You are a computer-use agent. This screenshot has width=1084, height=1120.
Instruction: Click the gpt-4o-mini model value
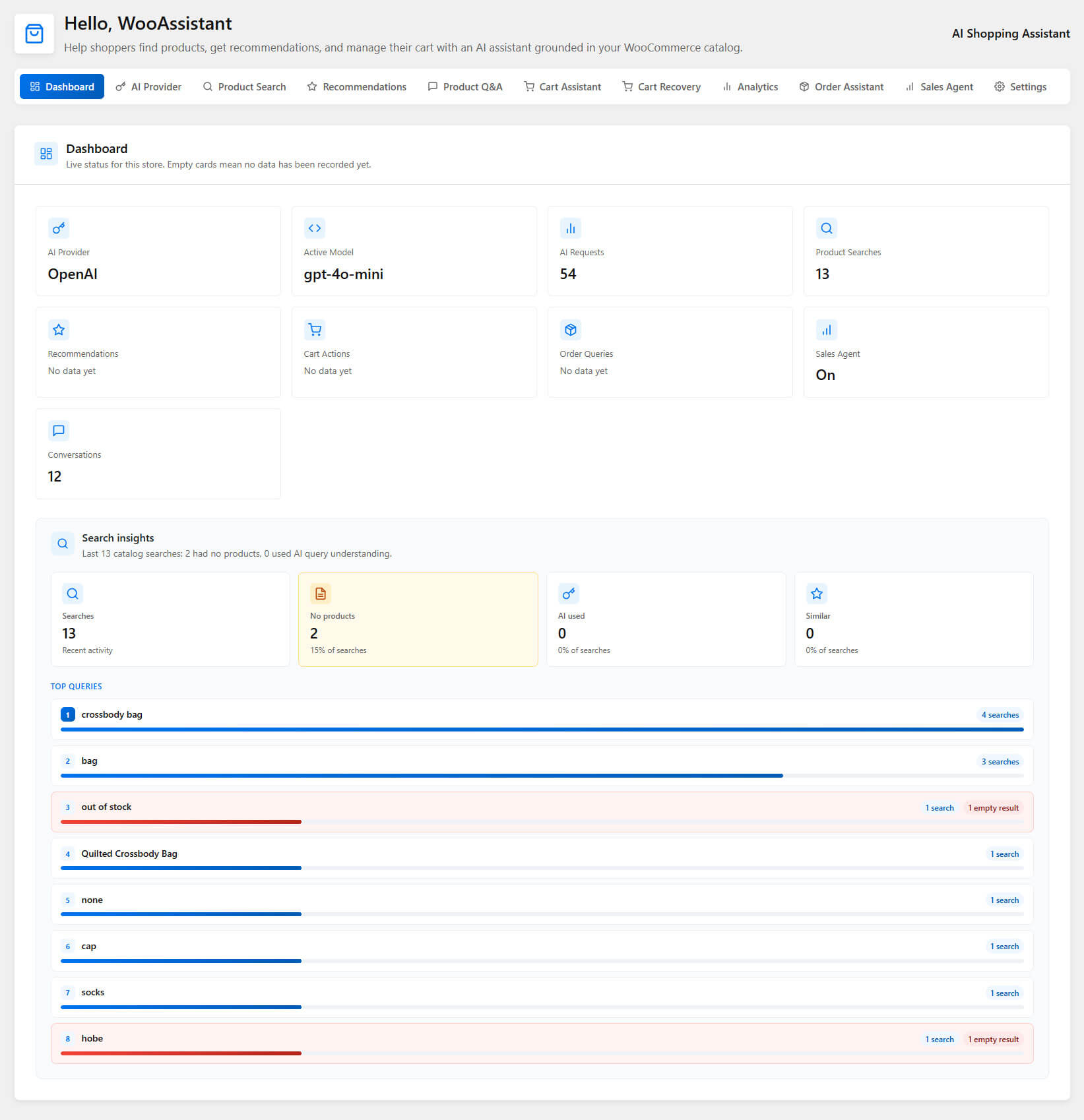tap(343, 274)
